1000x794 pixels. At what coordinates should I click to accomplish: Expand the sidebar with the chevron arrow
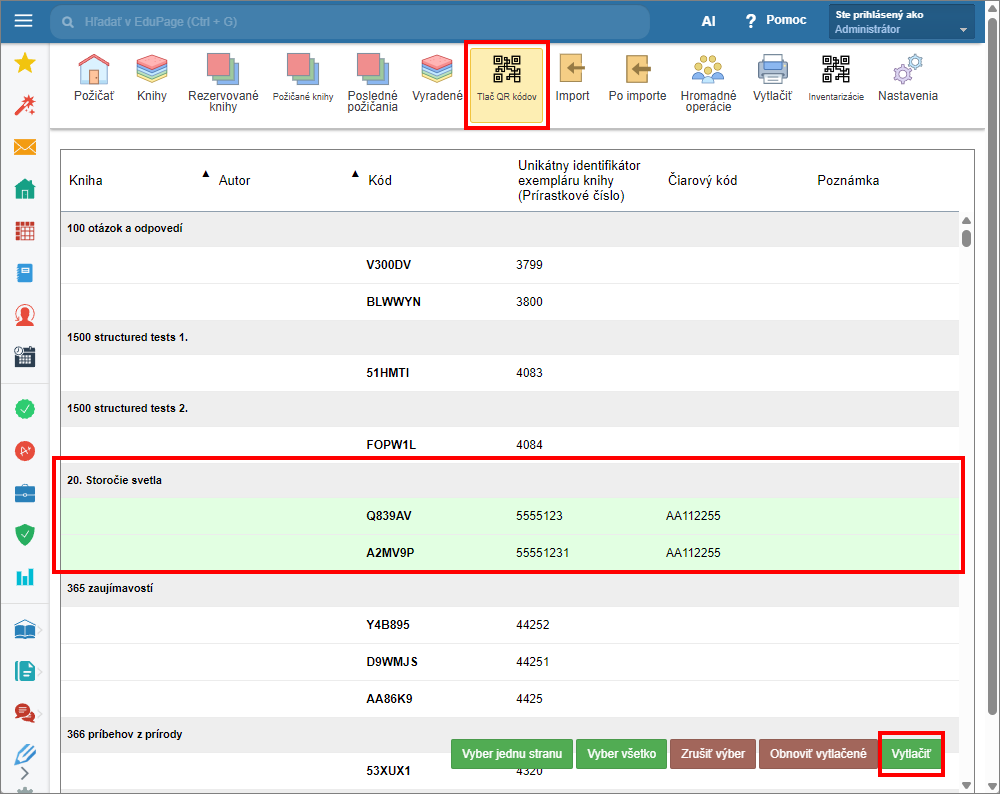click(25, 772)
